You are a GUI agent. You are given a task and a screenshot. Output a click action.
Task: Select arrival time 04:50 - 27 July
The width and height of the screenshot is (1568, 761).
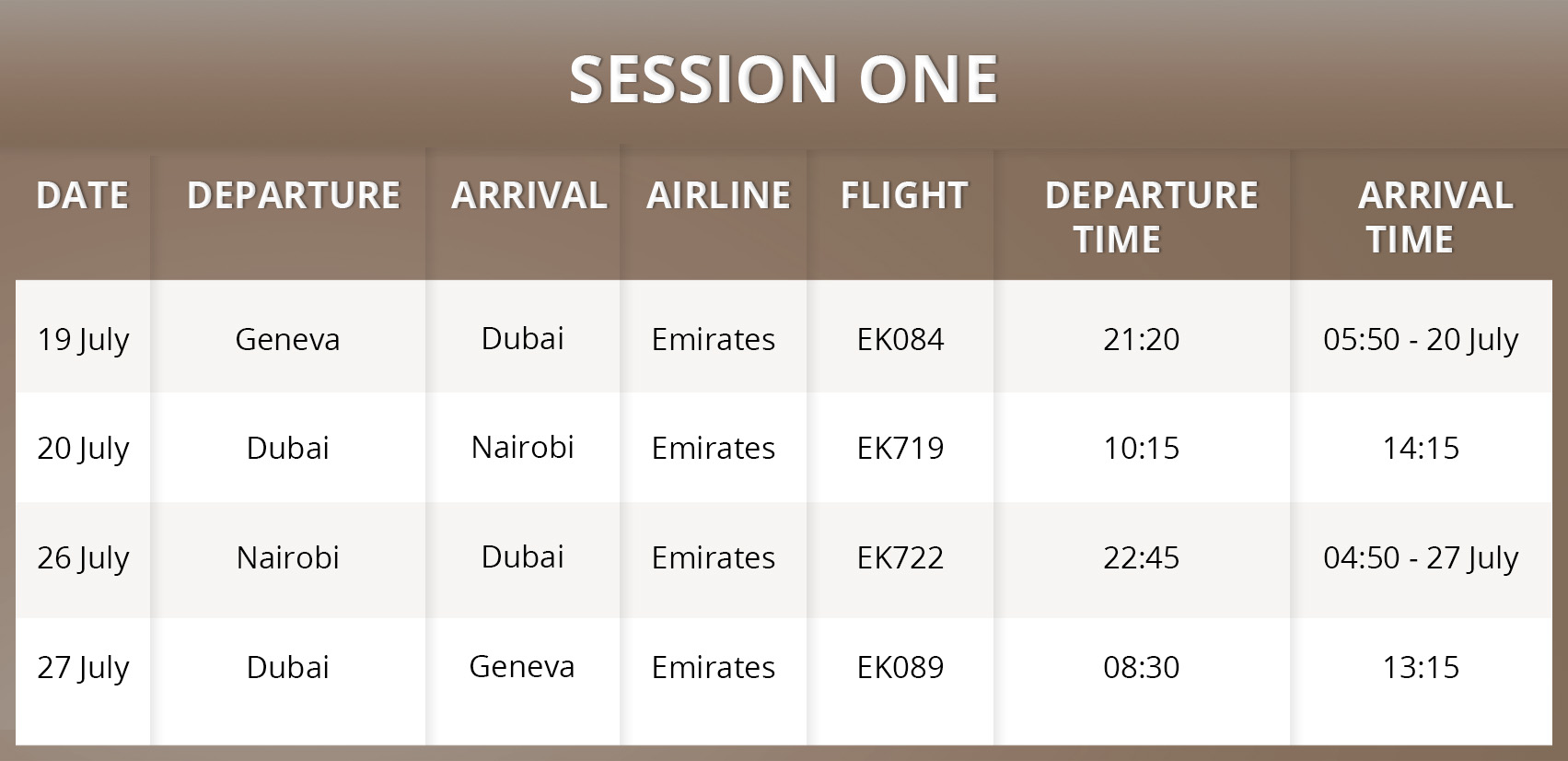pyautogui.click(x=1421, y=558)
